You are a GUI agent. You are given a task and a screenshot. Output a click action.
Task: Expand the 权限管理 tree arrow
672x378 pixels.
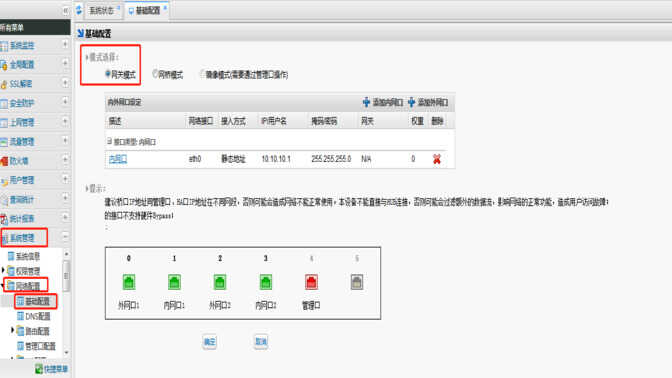click(3, 270)
